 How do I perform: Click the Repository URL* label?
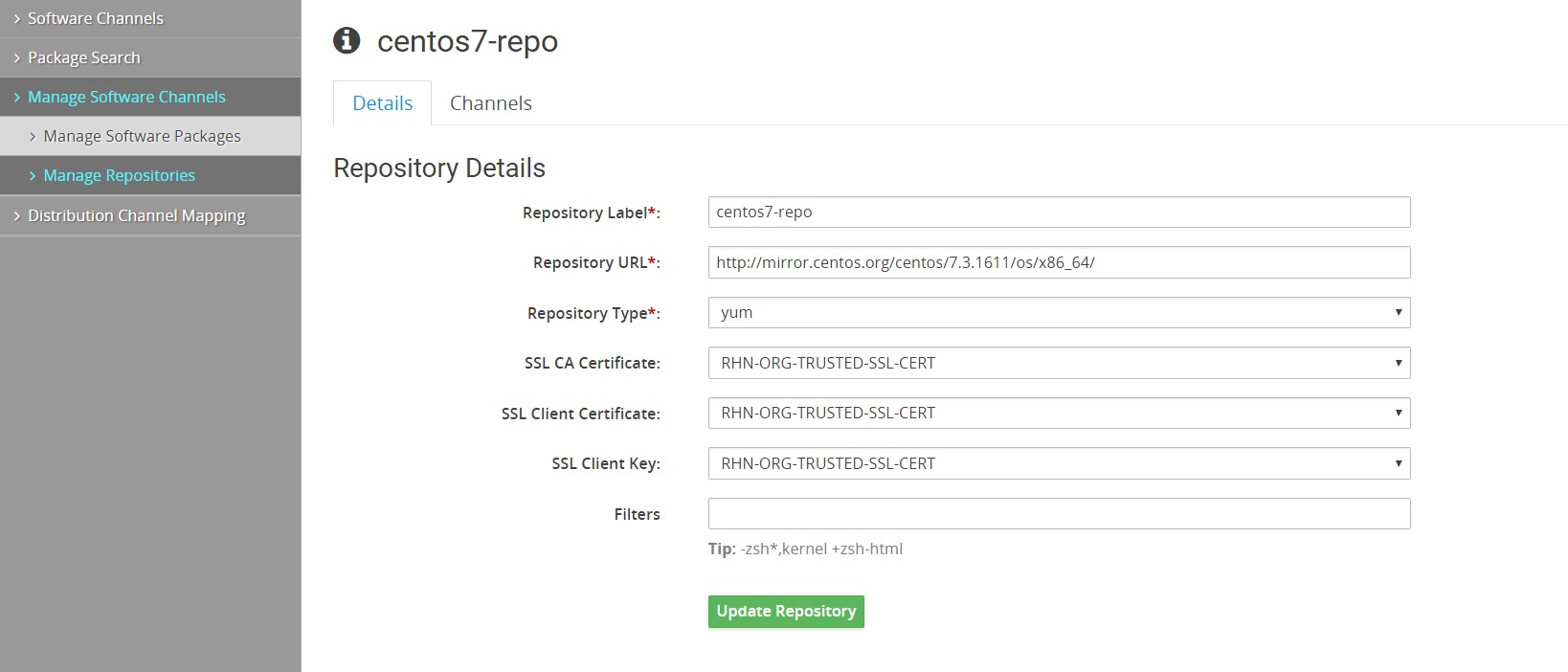tap(596, 262)
